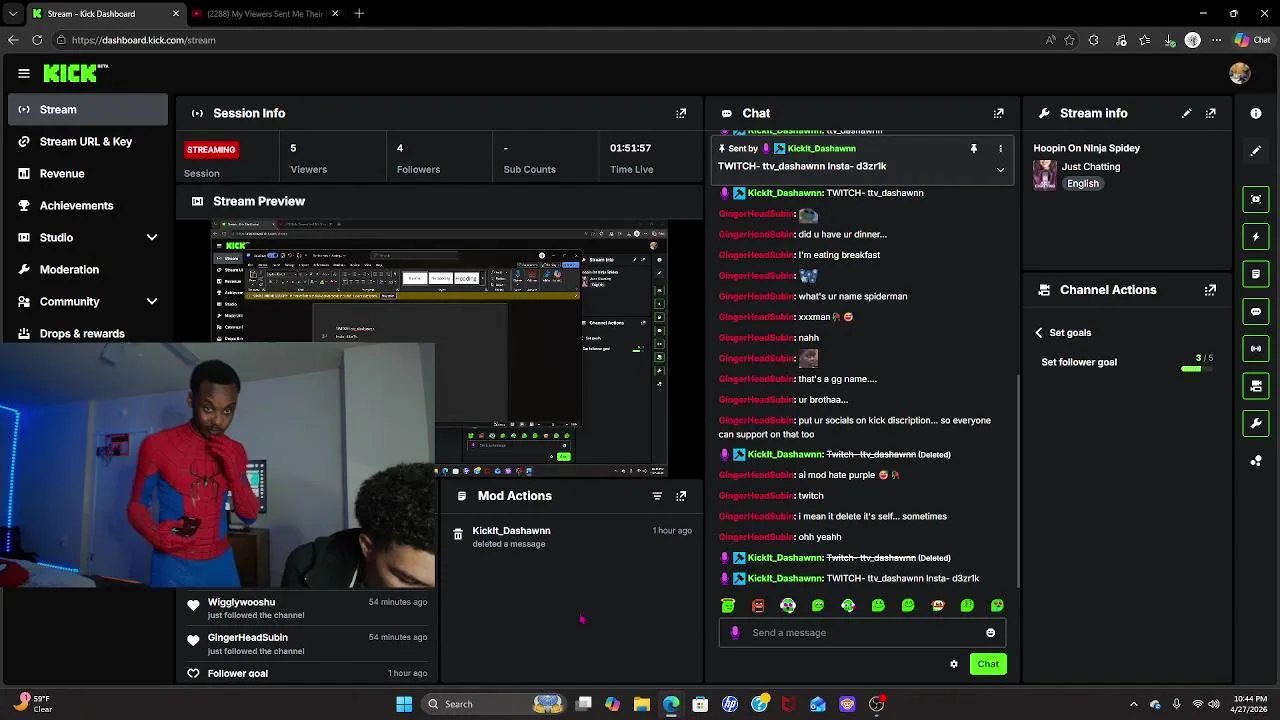Image resolution: width=1280 pixels, height=720 pixels.
Task: Click trash icon beside deleted message entry
Action: click(x=458, y=535)
